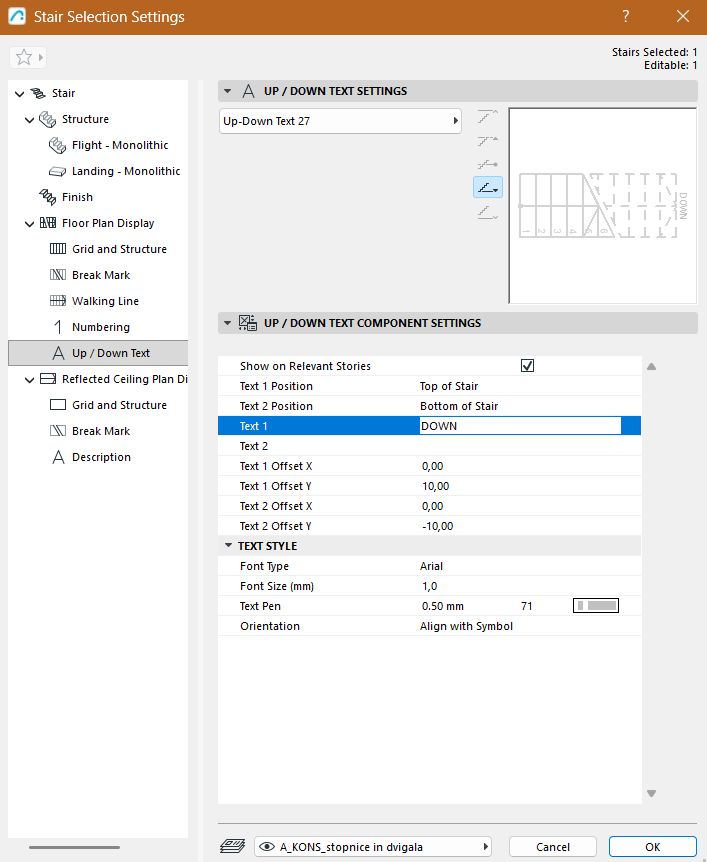Click the Text 2 row label
The height and width of the screenshot is (862, 707).
coord(253,446)
